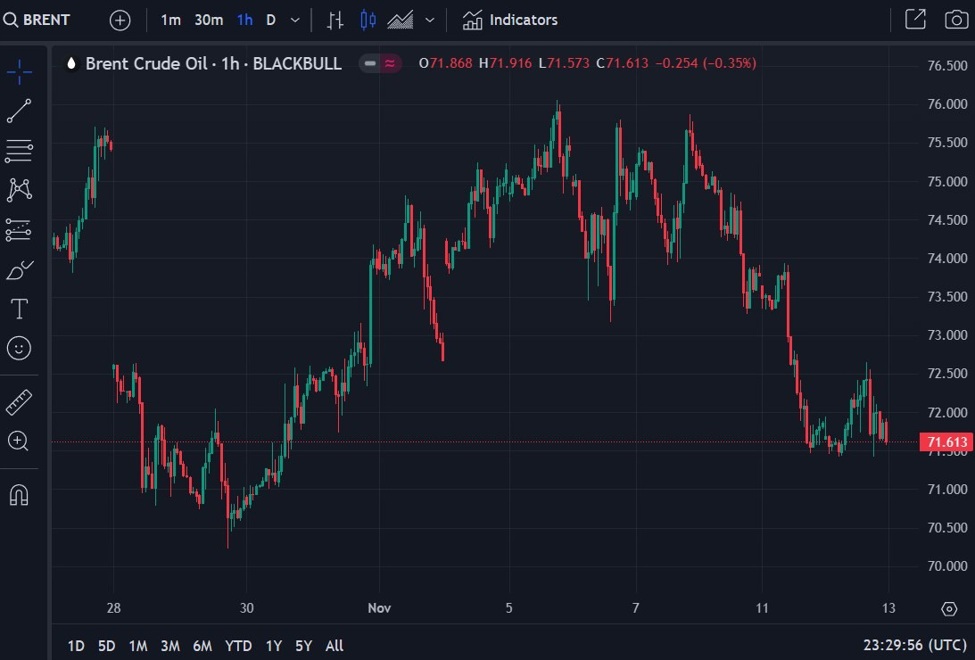Viewport: 975px width, 660px height.
Task: Select bar chart style
Action: click(336, 20)
